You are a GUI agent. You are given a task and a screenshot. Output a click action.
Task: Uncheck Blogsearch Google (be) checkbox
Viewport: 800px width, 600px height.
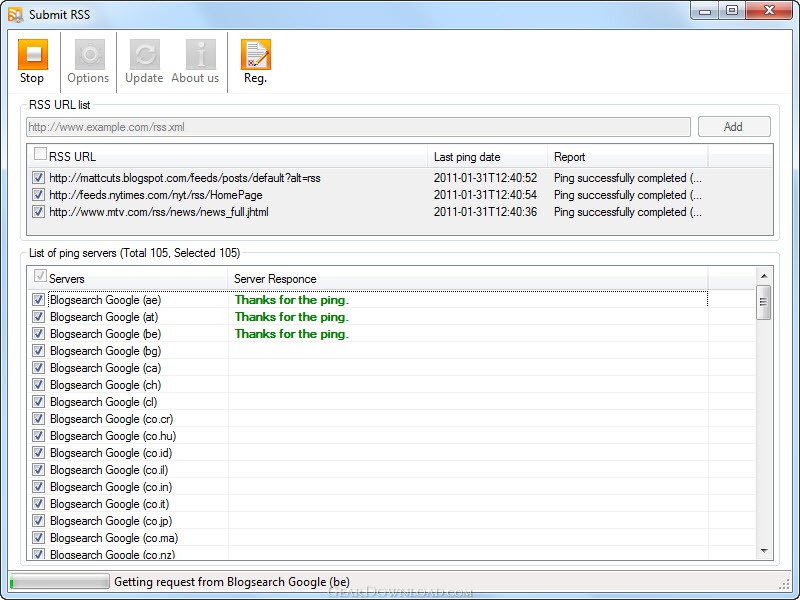[x=38, y=333]
